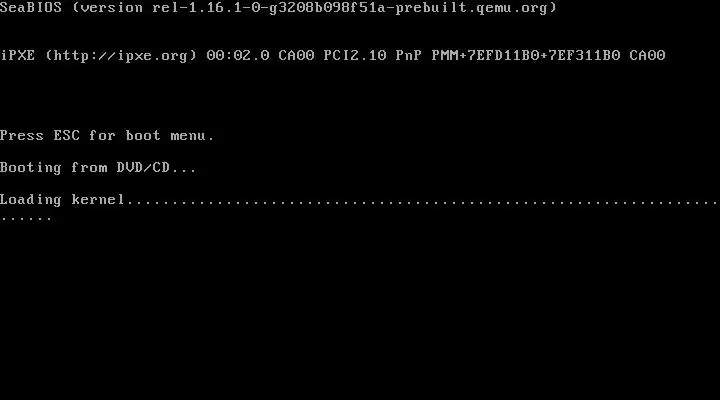Click the PMM+7EFD11B0+7EF311B0 address text
This screenshot has width=720, height=400.
click(x=526, y=56)
